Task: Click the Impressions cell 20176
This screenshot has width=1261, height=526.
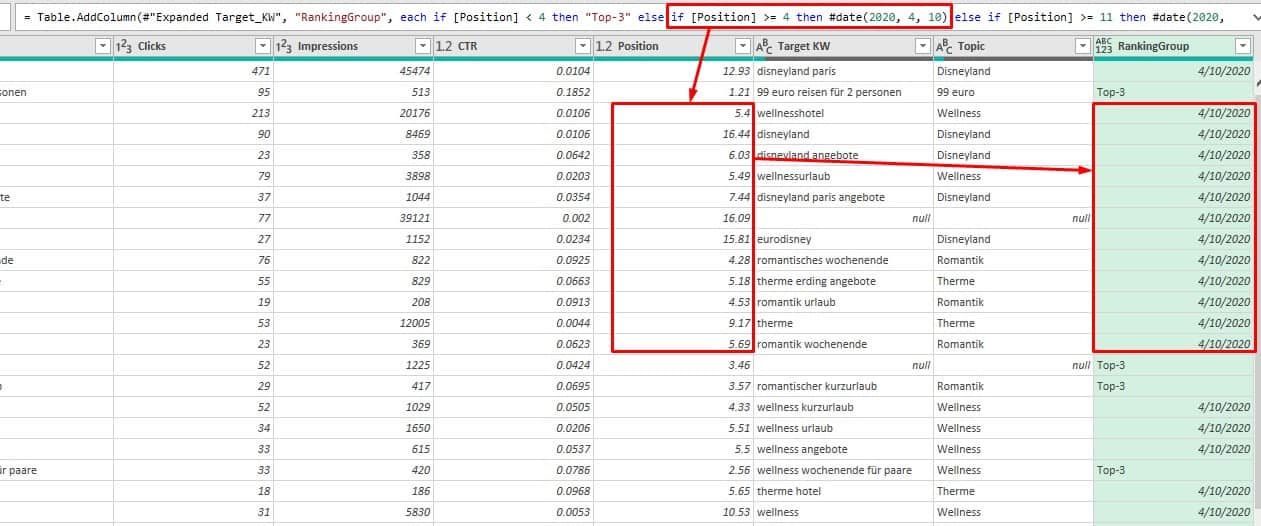Action: click(353, 113)
